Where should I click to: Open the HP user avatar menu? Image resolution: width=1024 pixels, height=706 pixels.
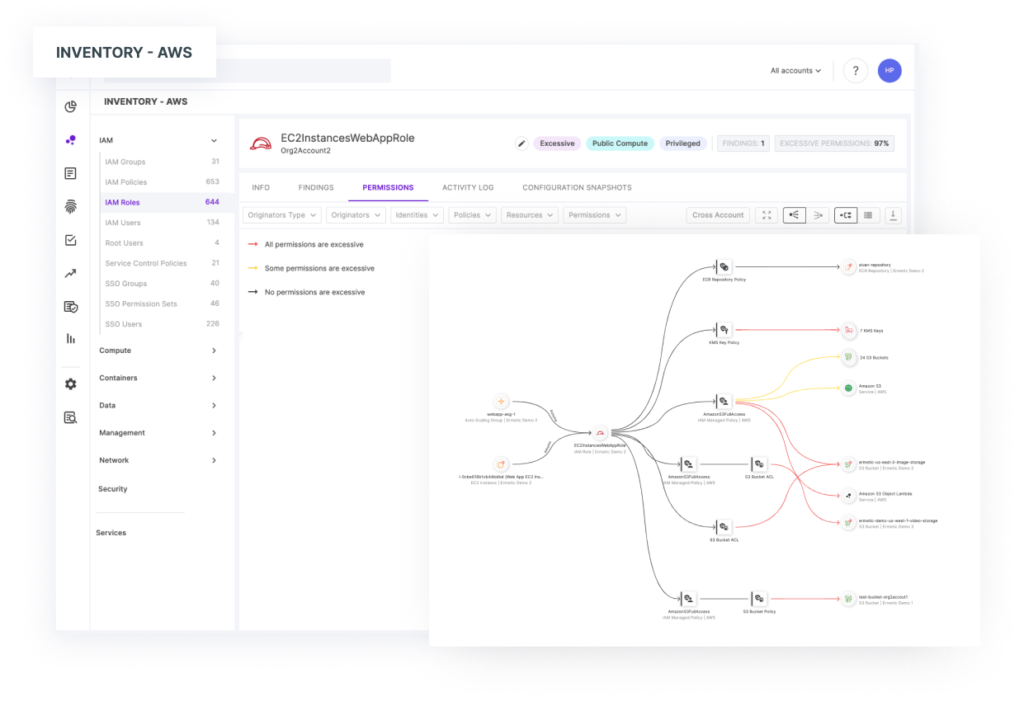889,71
